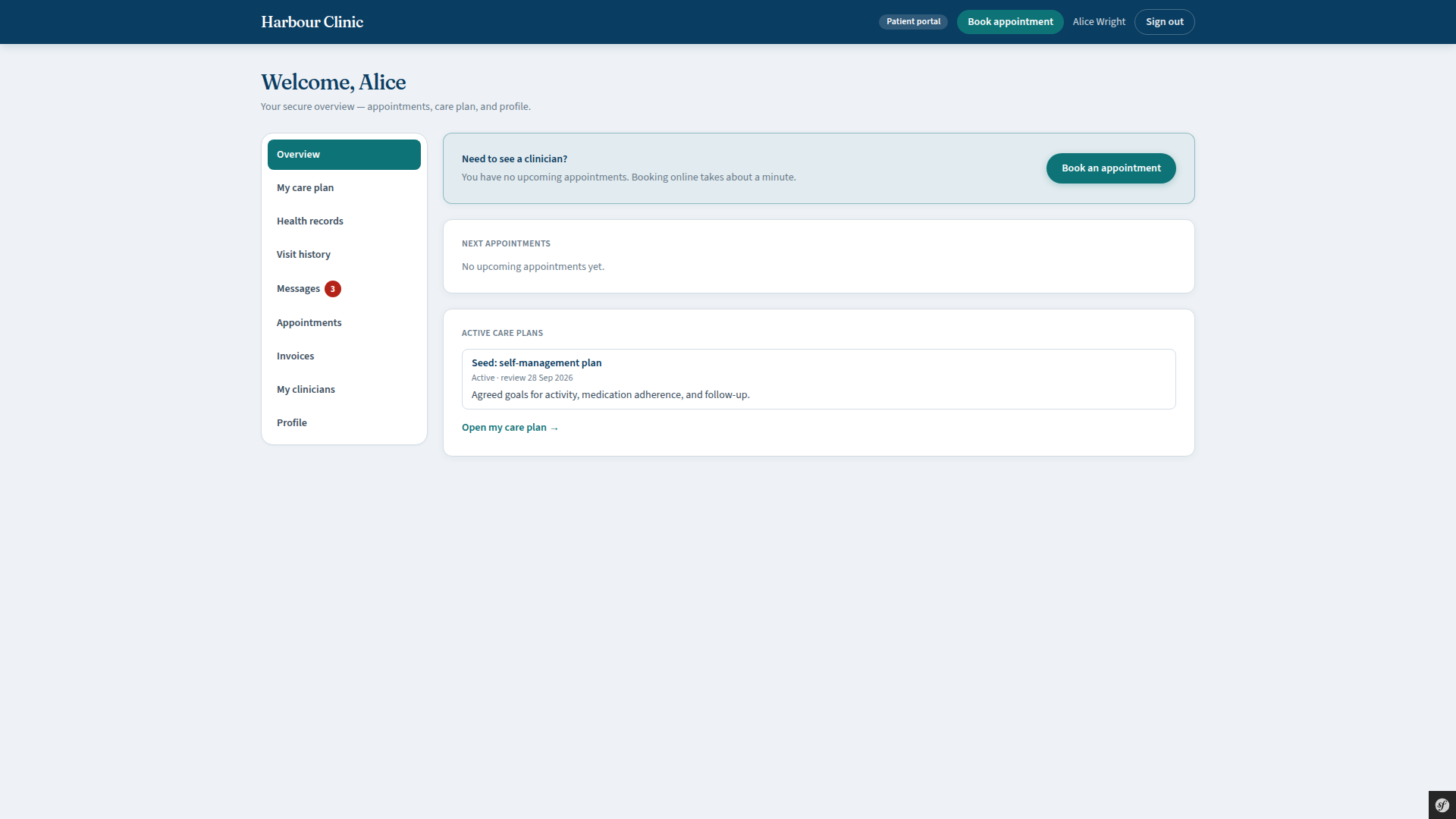Click the ACTIVE CARE PLANS heading

click(x=502, y=334)
